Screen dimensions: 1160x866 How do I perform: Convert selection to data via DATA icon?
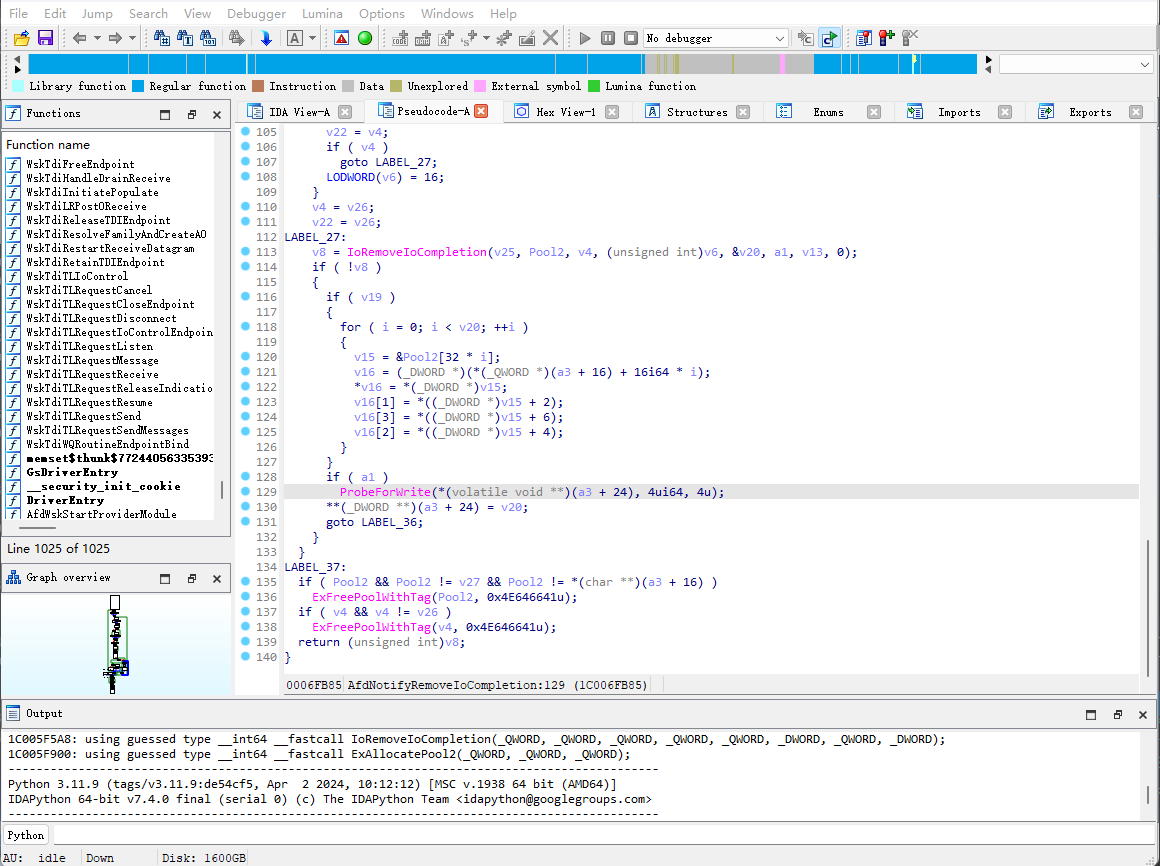424,38
